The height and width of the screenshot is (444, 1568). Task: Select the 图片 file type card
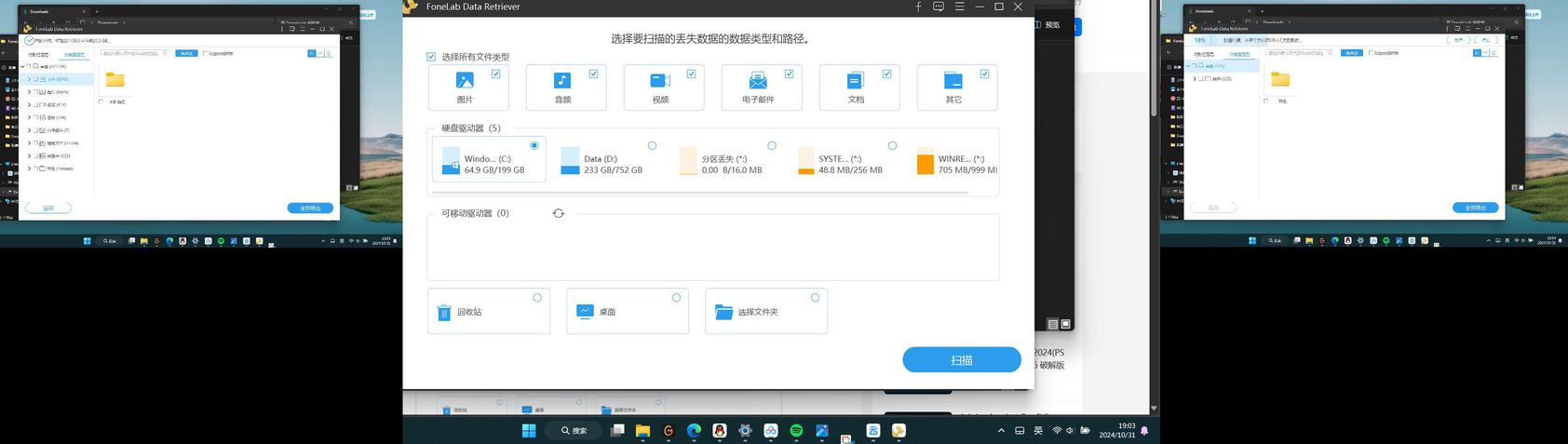pyautogui.click(x=468, y=87)
